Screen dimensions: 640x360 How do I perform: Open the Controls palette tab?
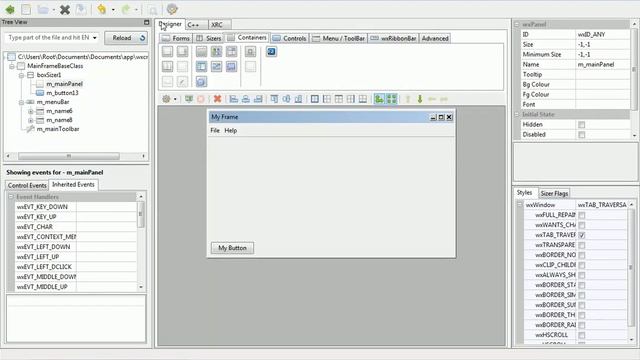pos(289,38)
